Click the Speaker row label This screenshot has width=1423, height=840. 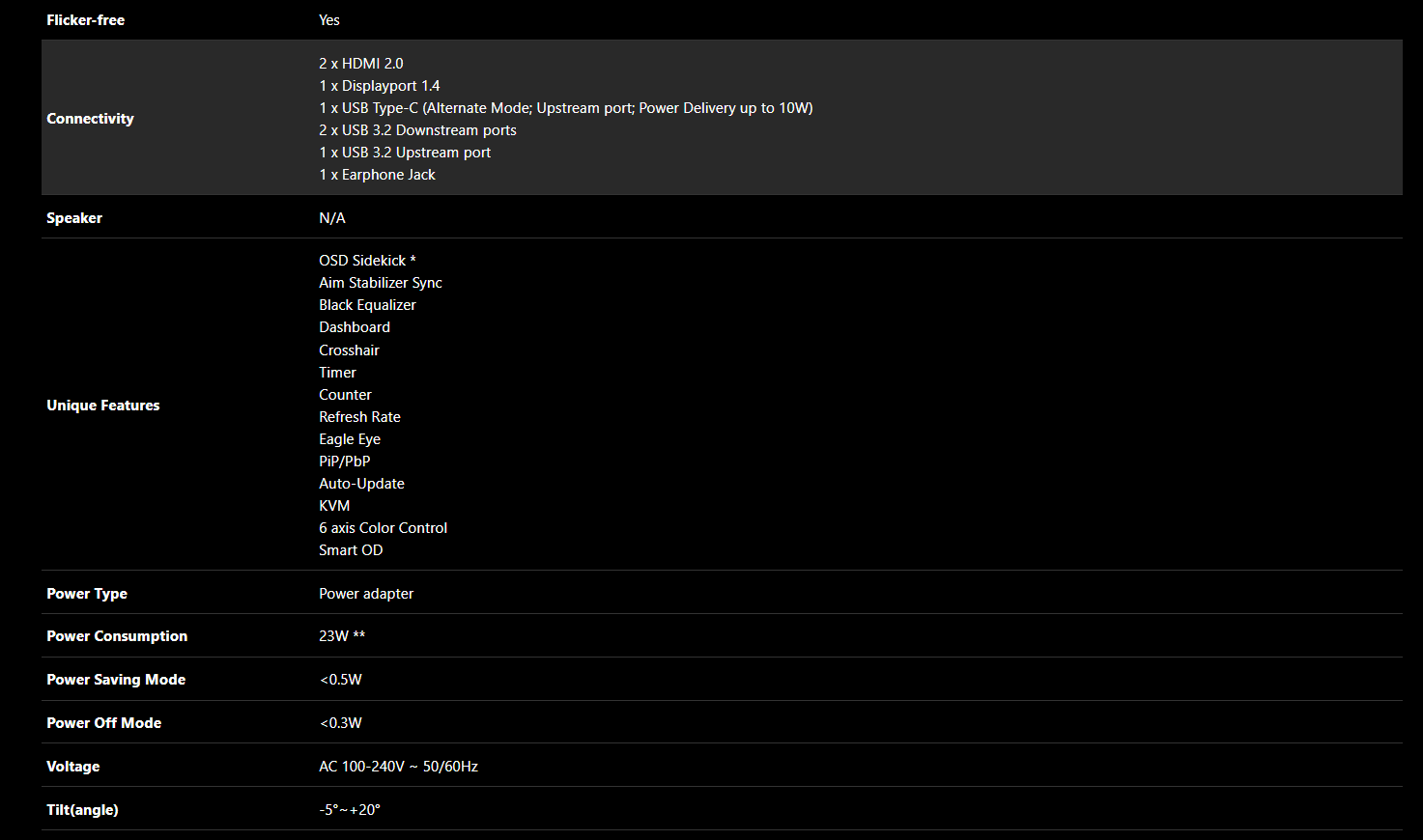tap(74, 218)
